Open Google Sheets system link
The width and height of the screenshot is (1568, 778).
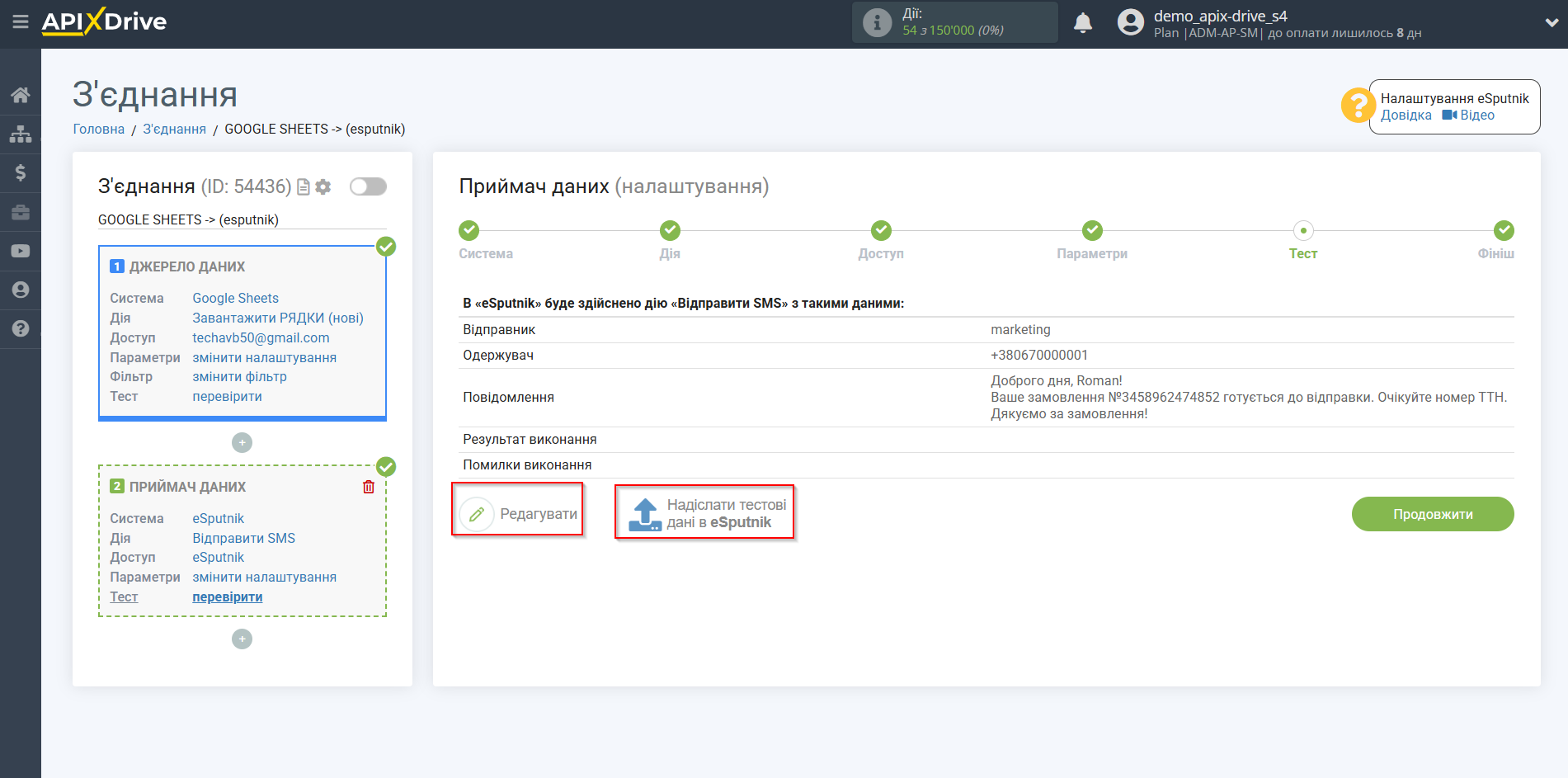point(235,298)
